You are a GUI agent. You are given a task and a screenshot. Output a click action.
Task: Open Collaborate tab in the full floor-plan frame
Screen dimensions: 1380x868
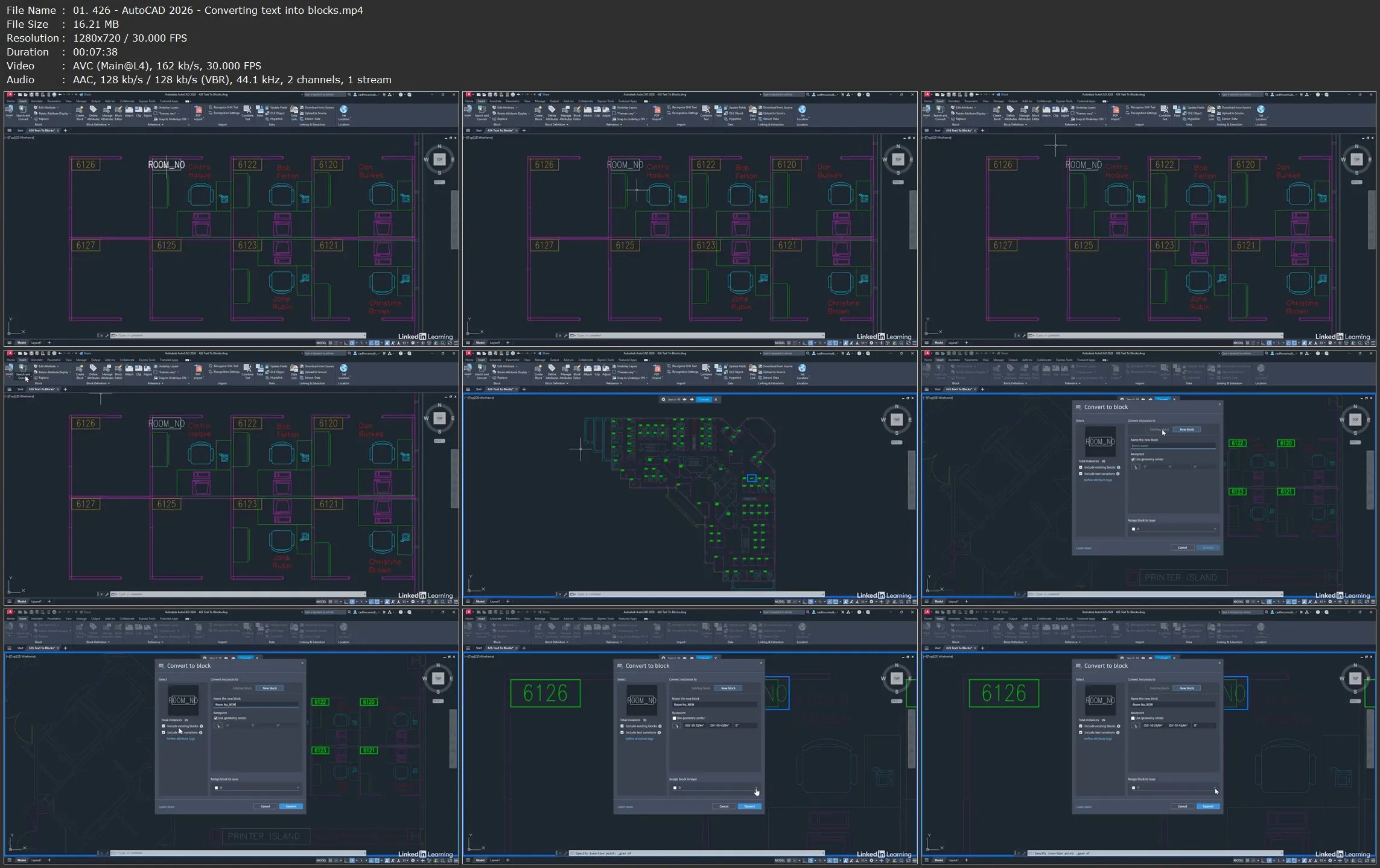tap(585, 360)
